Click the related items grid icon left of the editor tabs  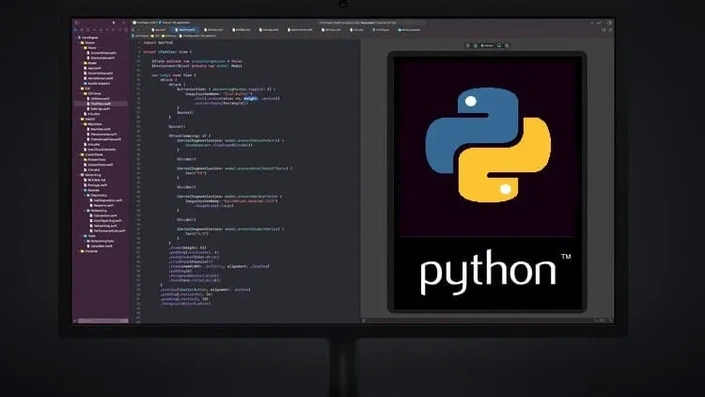click(133, 30)
